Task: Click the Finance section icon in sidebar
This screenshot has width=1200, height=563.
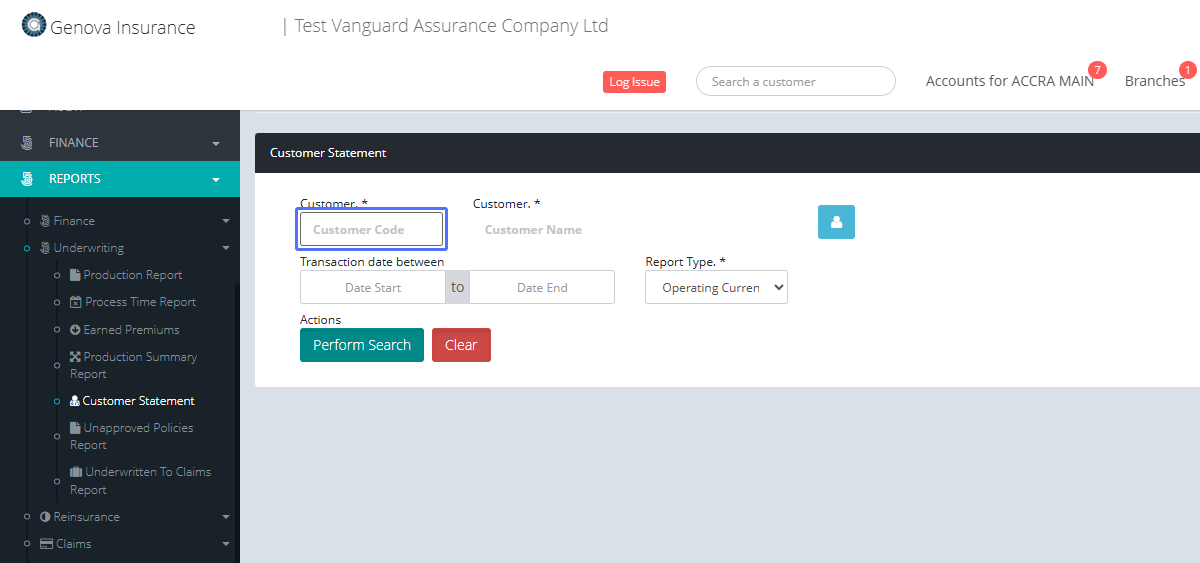Action: [x=27, y=143]
